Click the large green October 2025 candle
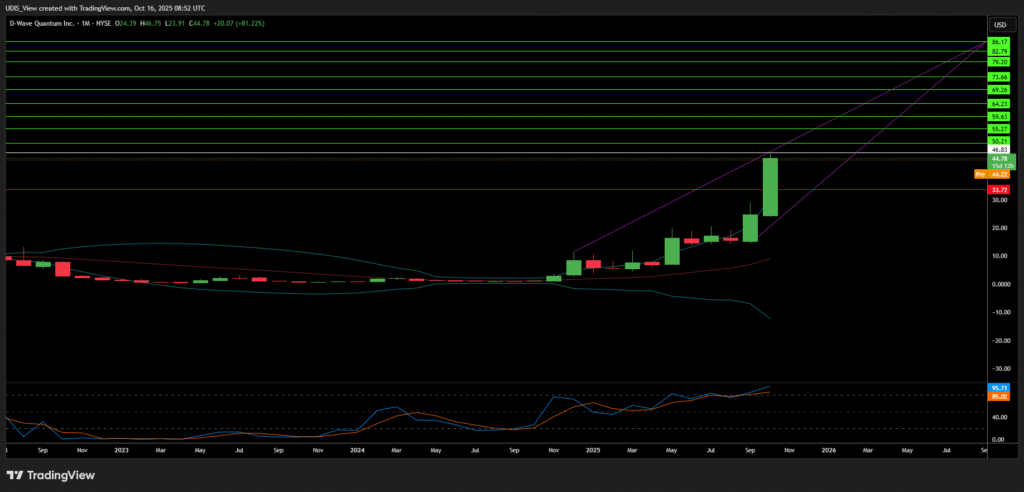Viewport: 1024px width, 492px height. 770,186
